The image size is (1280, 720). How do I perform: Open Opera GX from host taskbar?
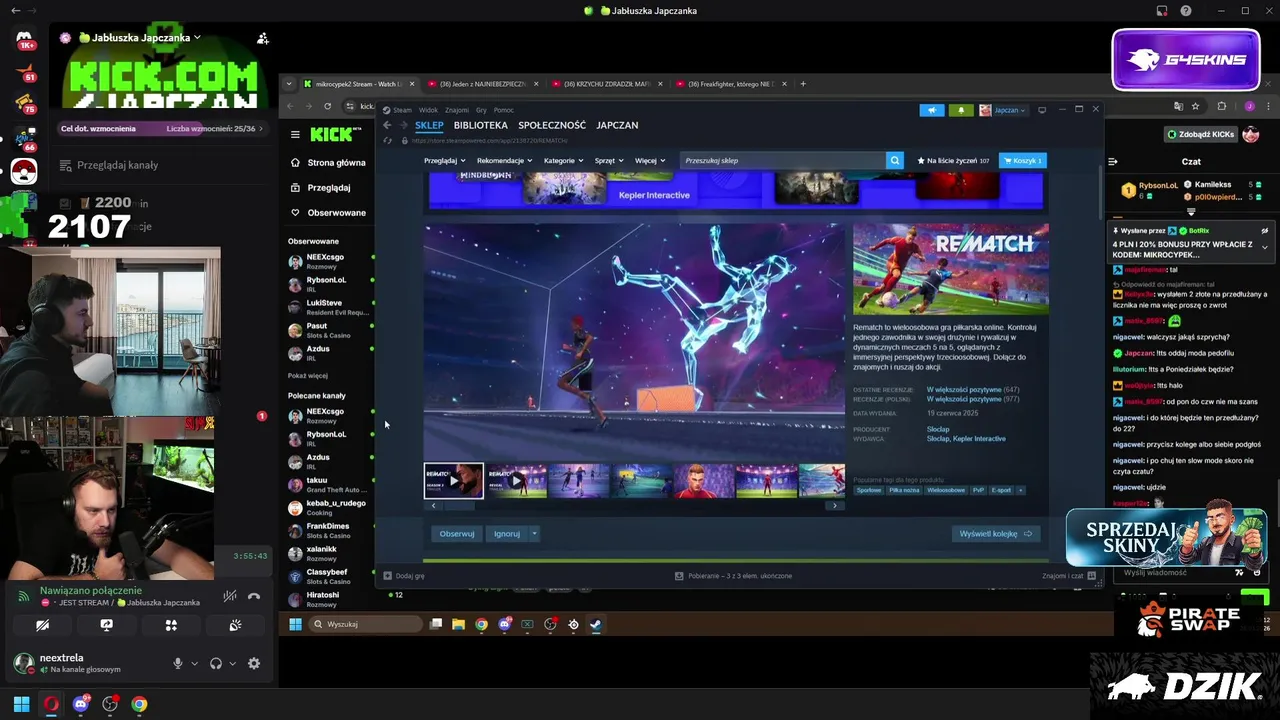tap(51, 704)
